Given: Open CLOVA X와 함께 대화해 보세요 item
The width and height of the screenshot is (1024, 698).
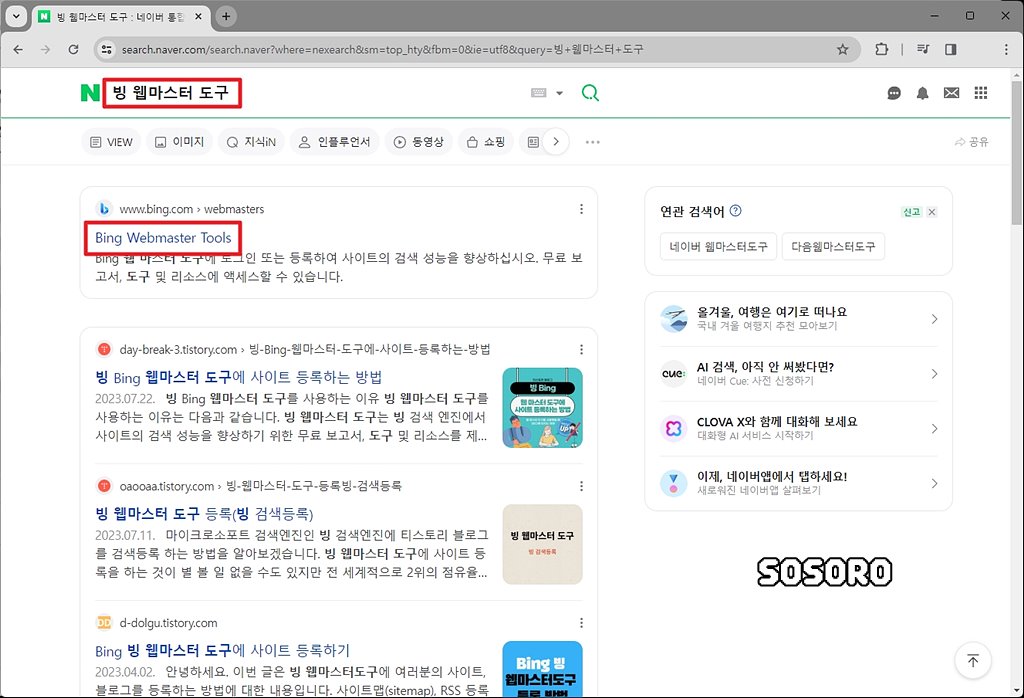Looking at the screenshot, I should [798, 428].
